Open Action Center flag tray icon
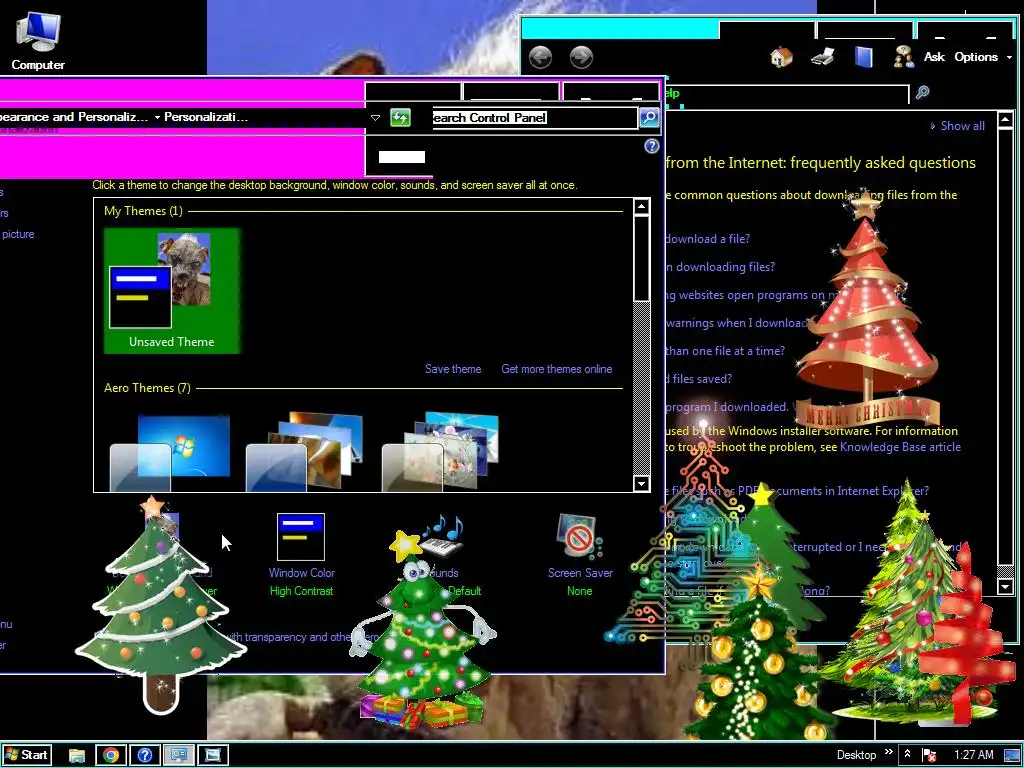This screenshot has height=768, width=1024. coord(929,756)
